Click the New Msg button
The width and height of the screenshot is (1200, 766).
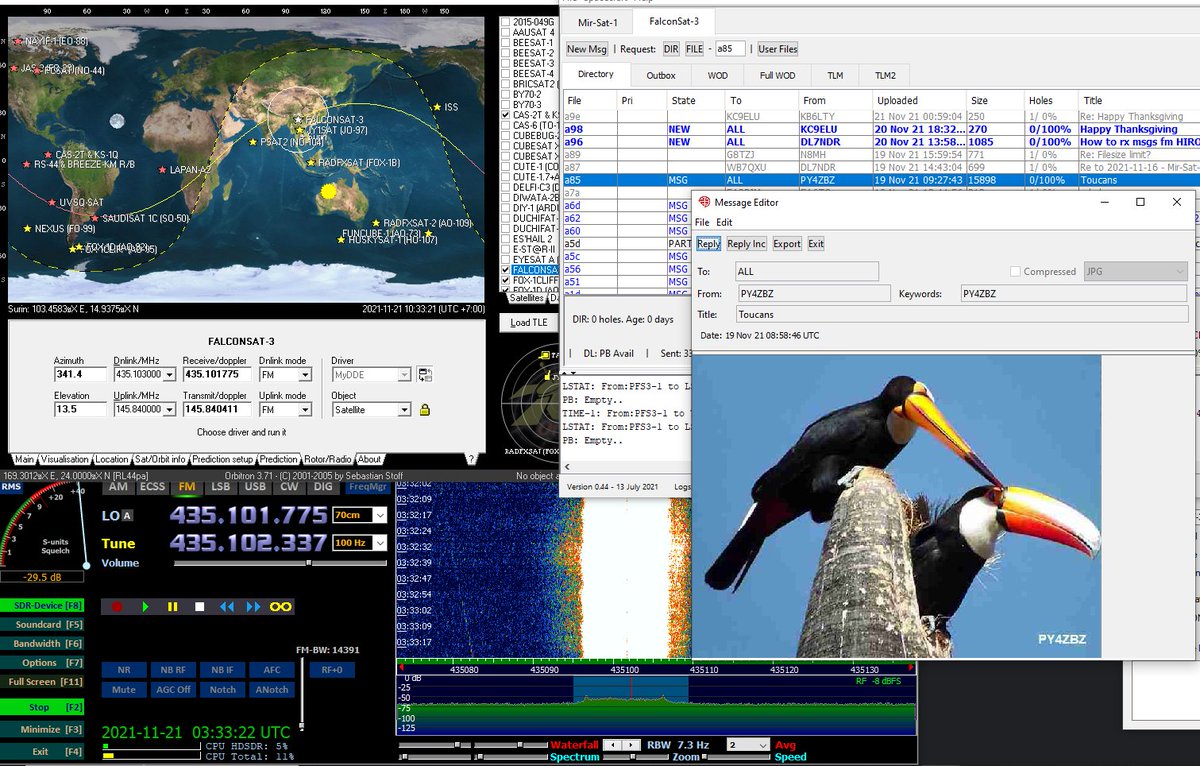587,49
